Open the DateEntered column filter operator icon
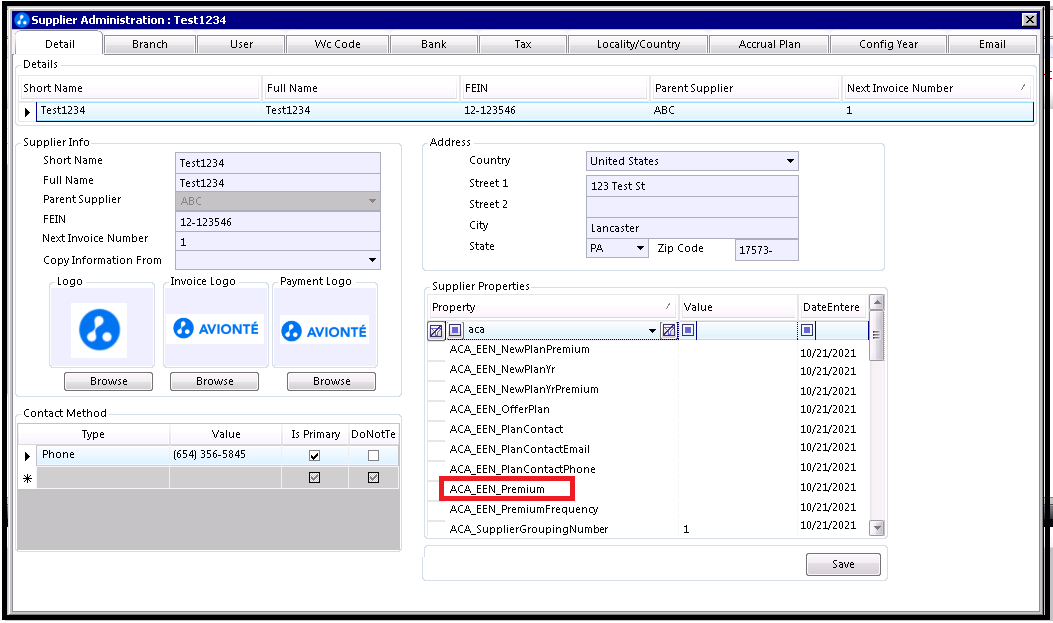 [x=807, y=330]
